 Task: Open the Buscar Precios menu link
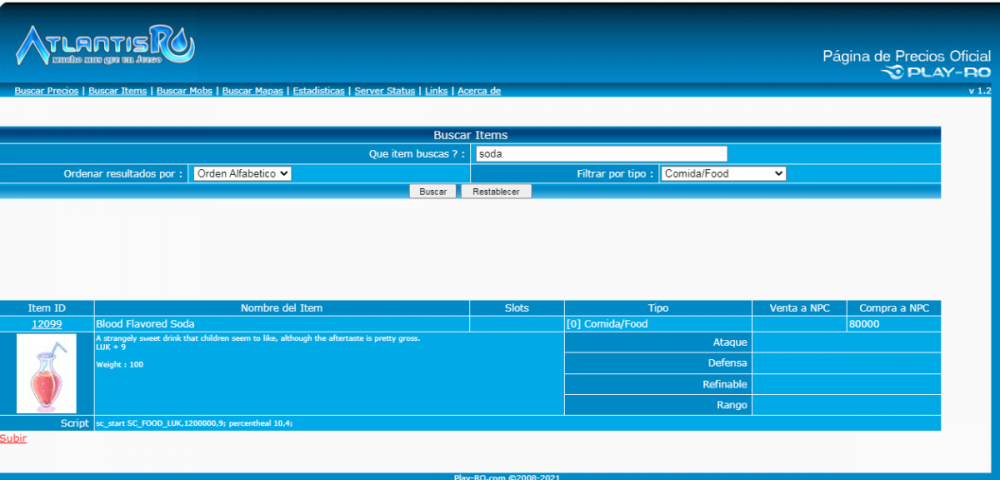[x=46, y=91]
